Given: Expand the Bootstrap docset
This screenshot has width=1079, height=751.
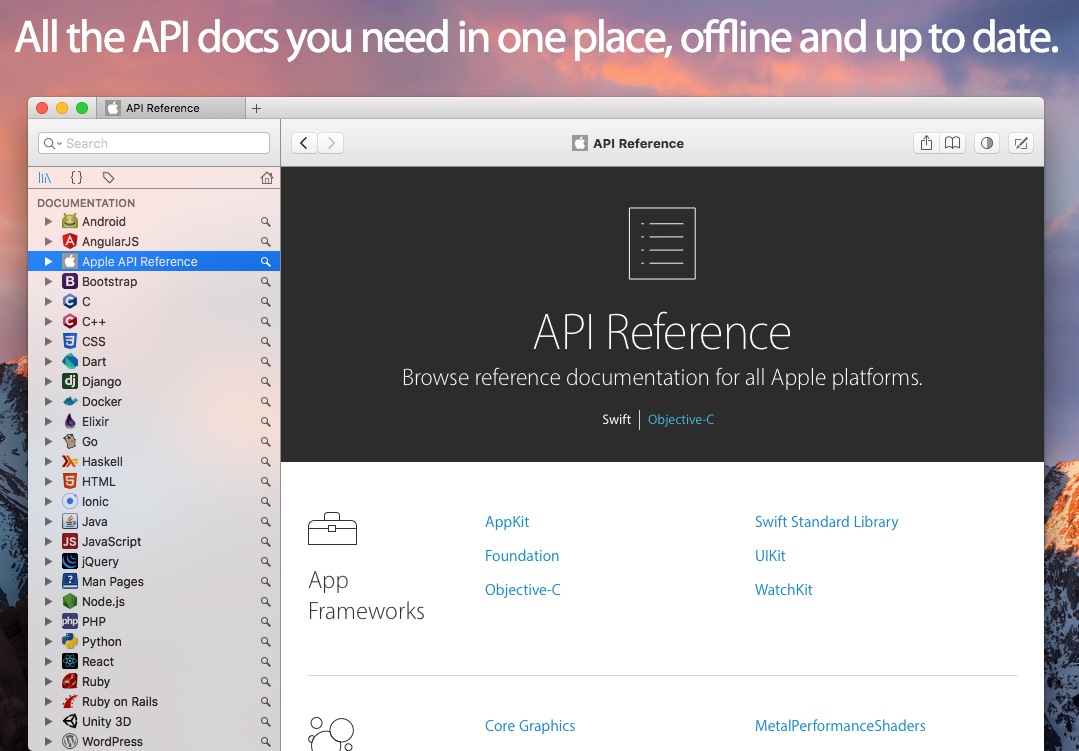Looking at the screenshot, I should coord(48,282).
